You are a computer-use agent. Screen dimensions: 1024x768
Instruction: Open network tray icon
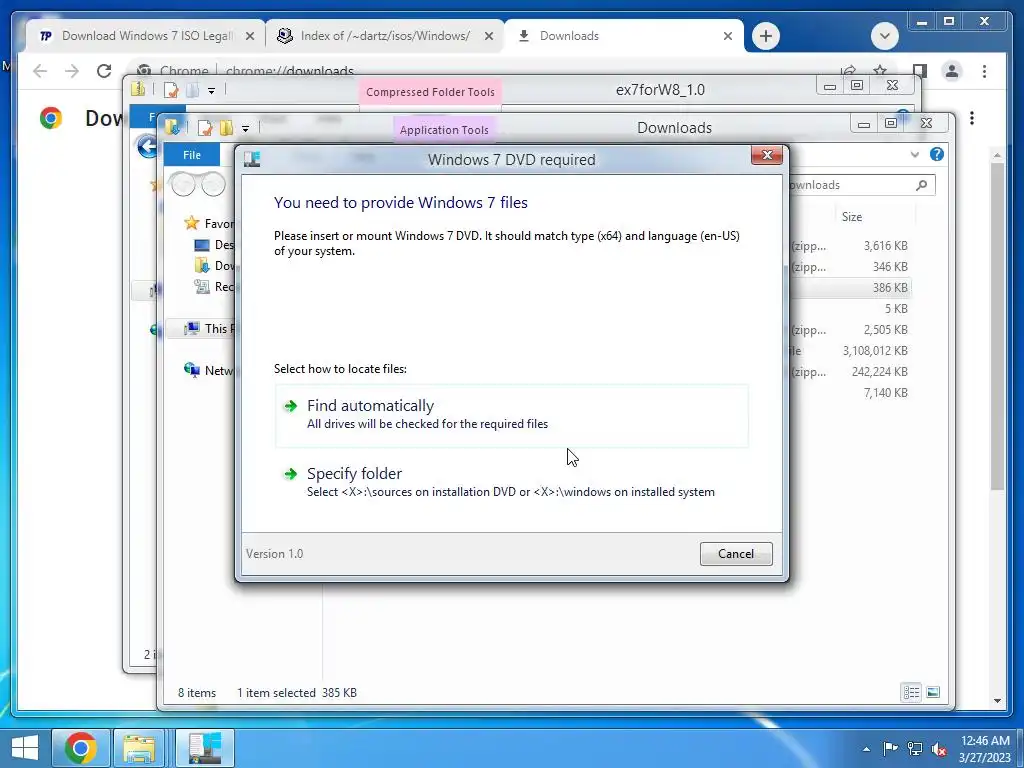[x=915, y=748]
